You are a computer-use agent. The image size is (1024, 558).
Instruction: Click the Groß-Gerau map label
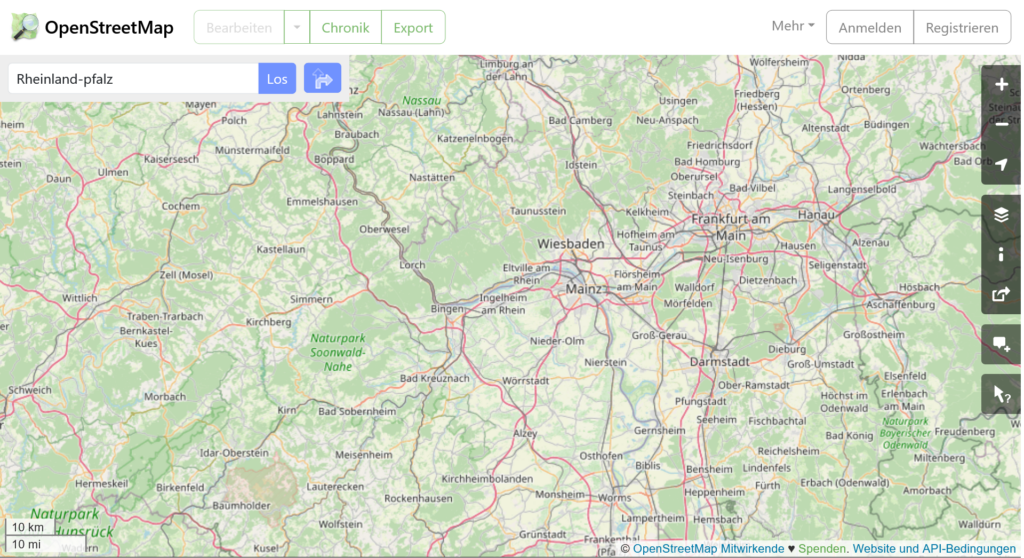tap(659, 335)
